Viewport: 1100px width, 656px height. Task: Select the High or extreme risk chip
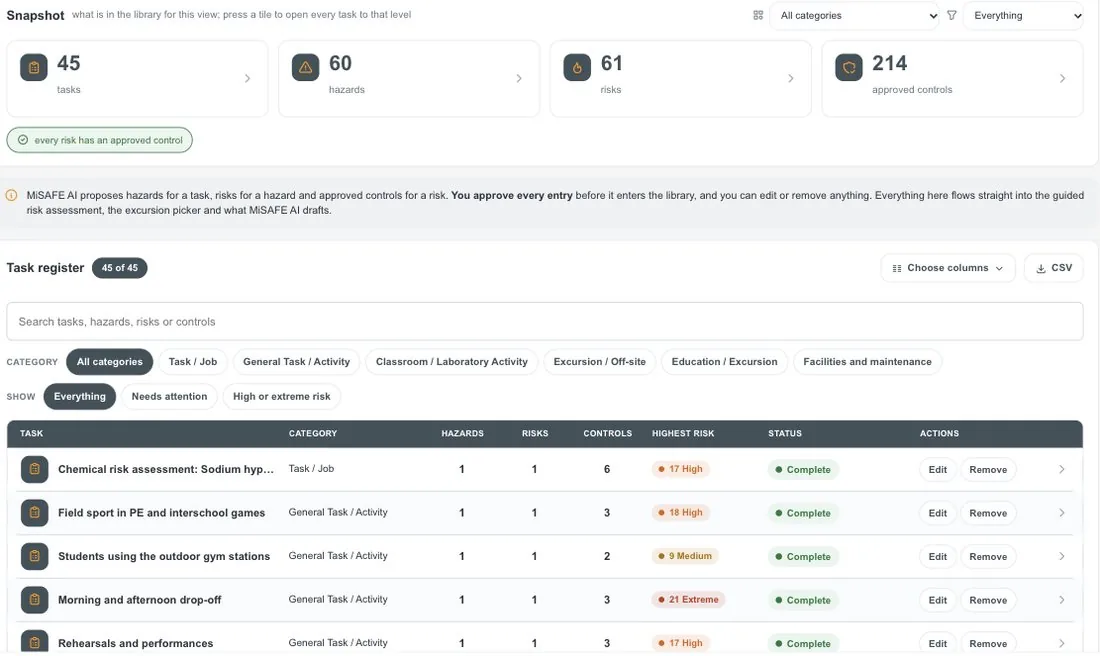click(x=281, y=396)
